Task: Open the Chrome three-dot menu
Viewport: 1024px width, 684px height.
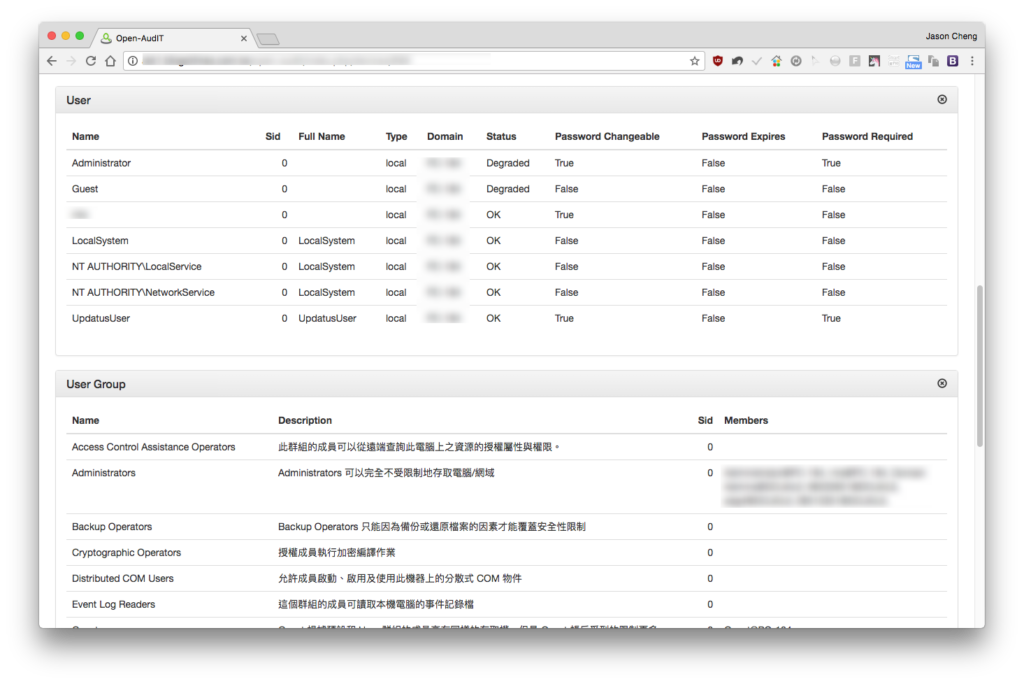Action: point(972,61)
